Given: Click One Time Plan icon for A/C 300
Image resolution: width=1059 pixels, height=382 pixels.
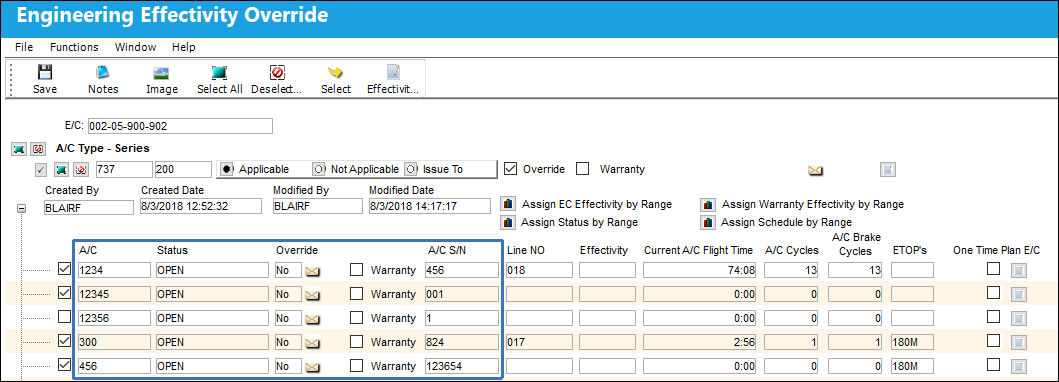Looking at the screenshot, I should pos(1018,342).
